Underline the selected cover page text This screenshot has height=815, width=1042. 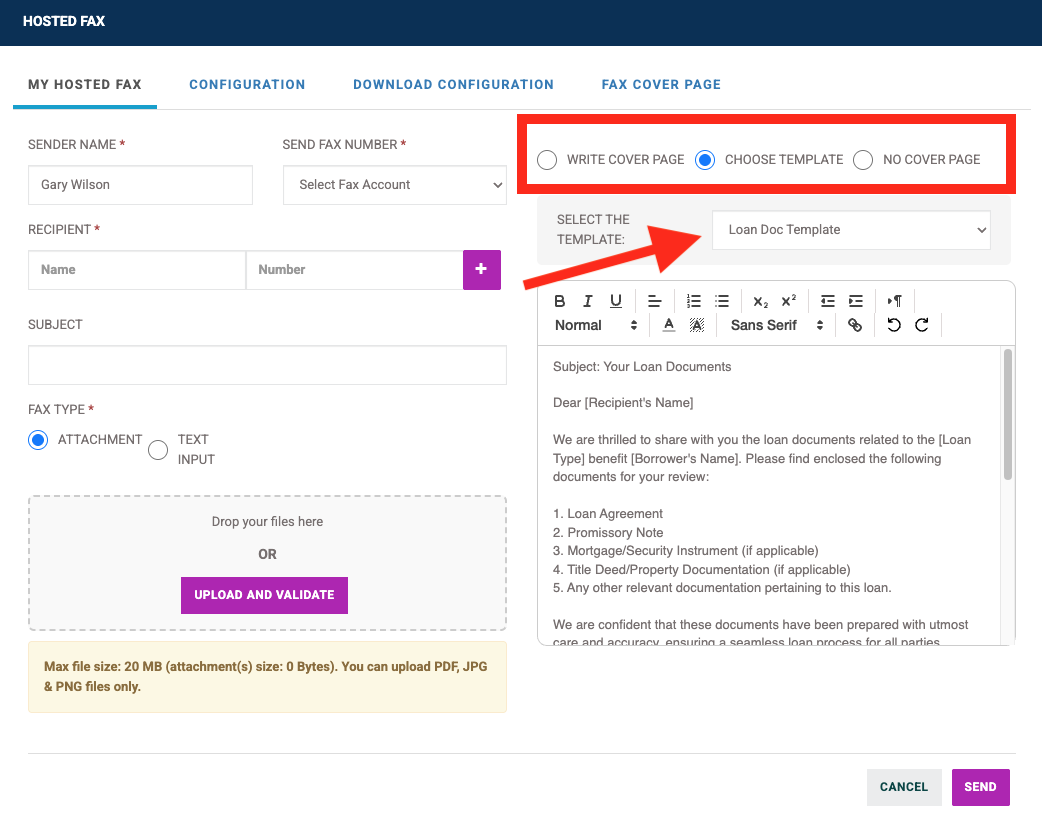pos(614,301)
